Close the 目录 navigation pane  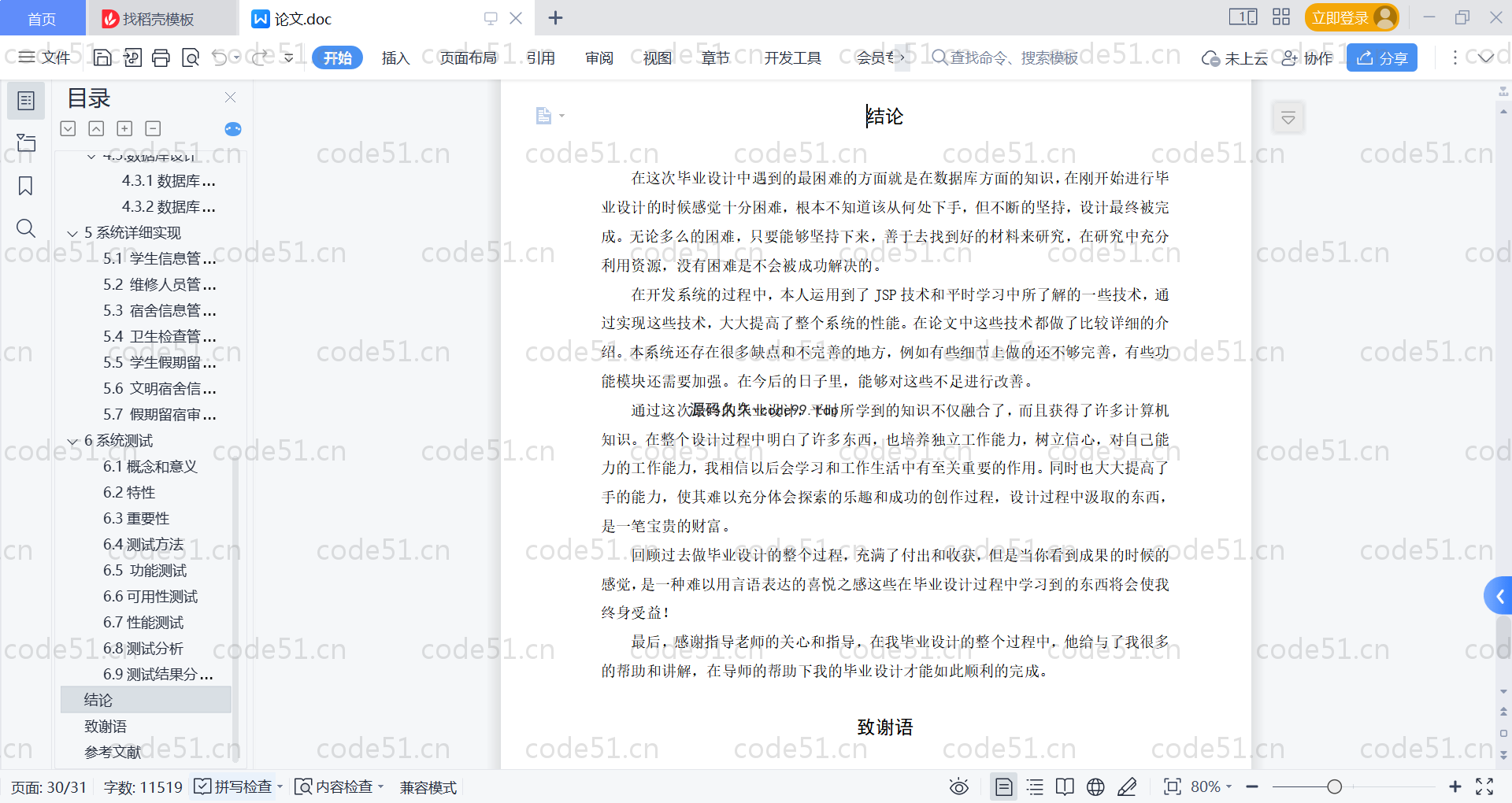click(230, 97)
